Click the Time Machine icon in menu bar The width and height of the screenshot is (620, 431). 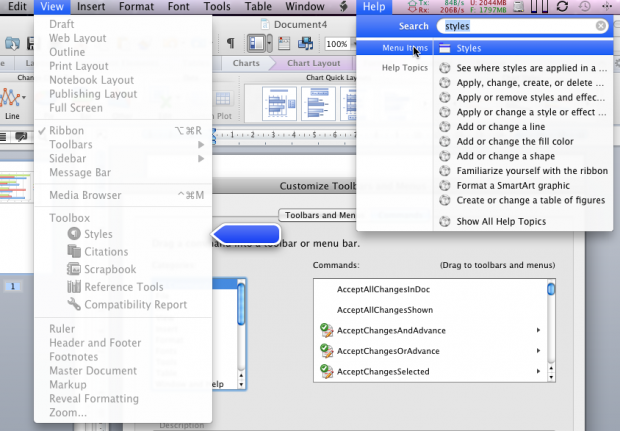tap(586, 7)
